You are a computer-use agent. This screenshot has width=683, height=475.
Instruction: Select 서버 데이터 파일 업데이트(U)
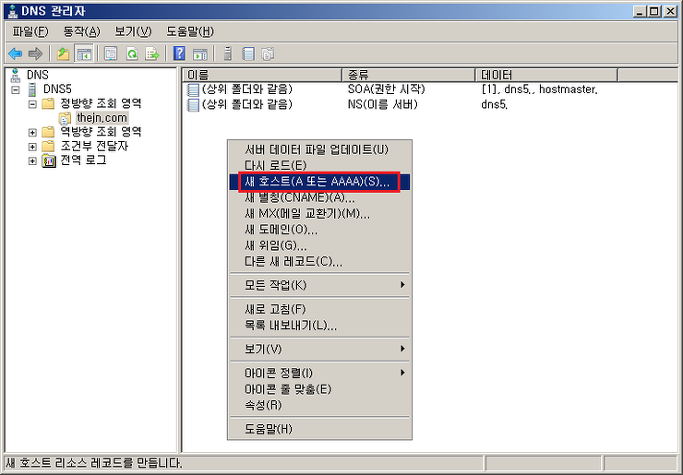(x=319, y=150)
